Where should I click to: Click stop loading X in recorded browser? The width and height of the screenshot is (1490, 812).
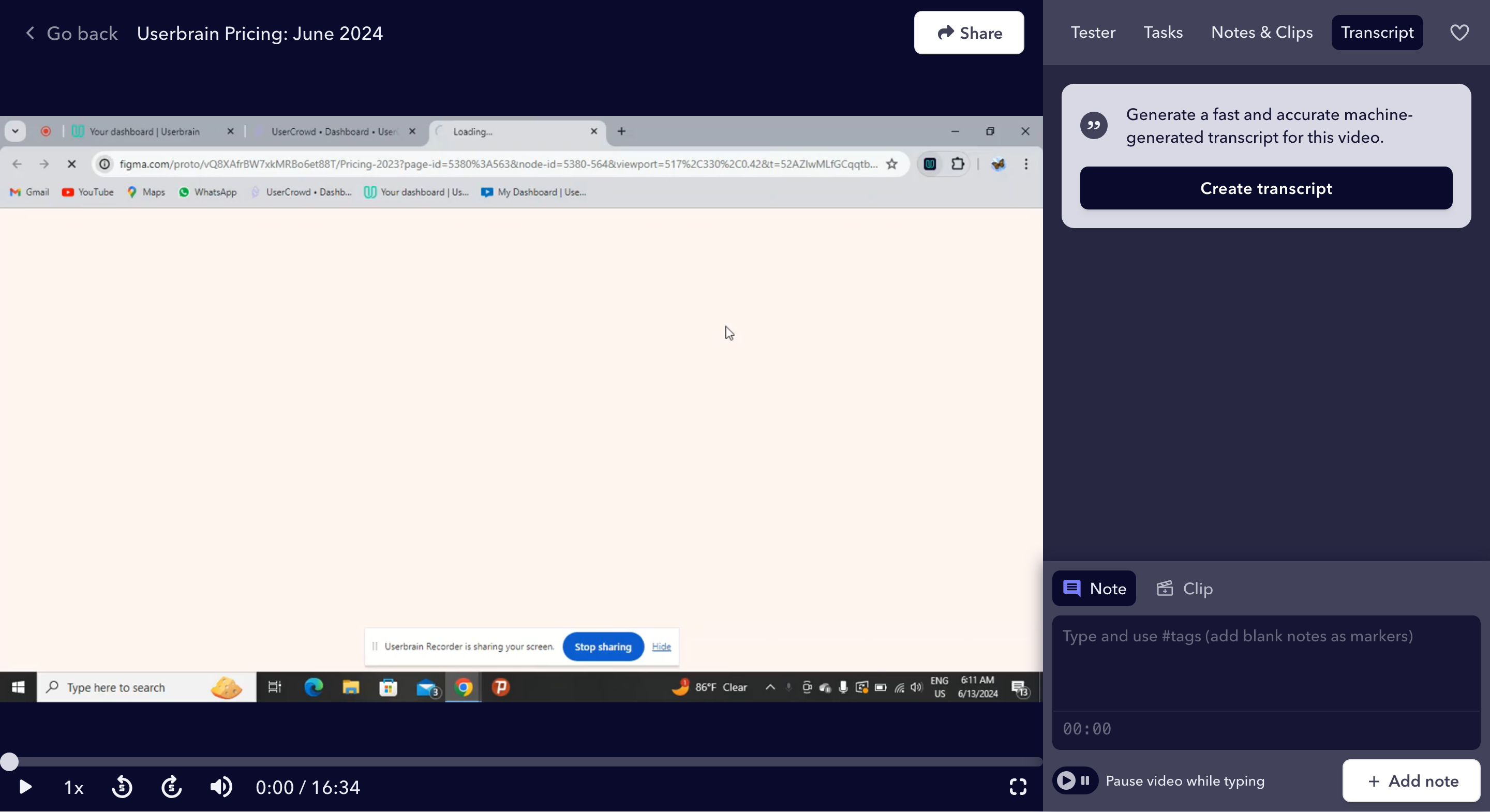72,164
